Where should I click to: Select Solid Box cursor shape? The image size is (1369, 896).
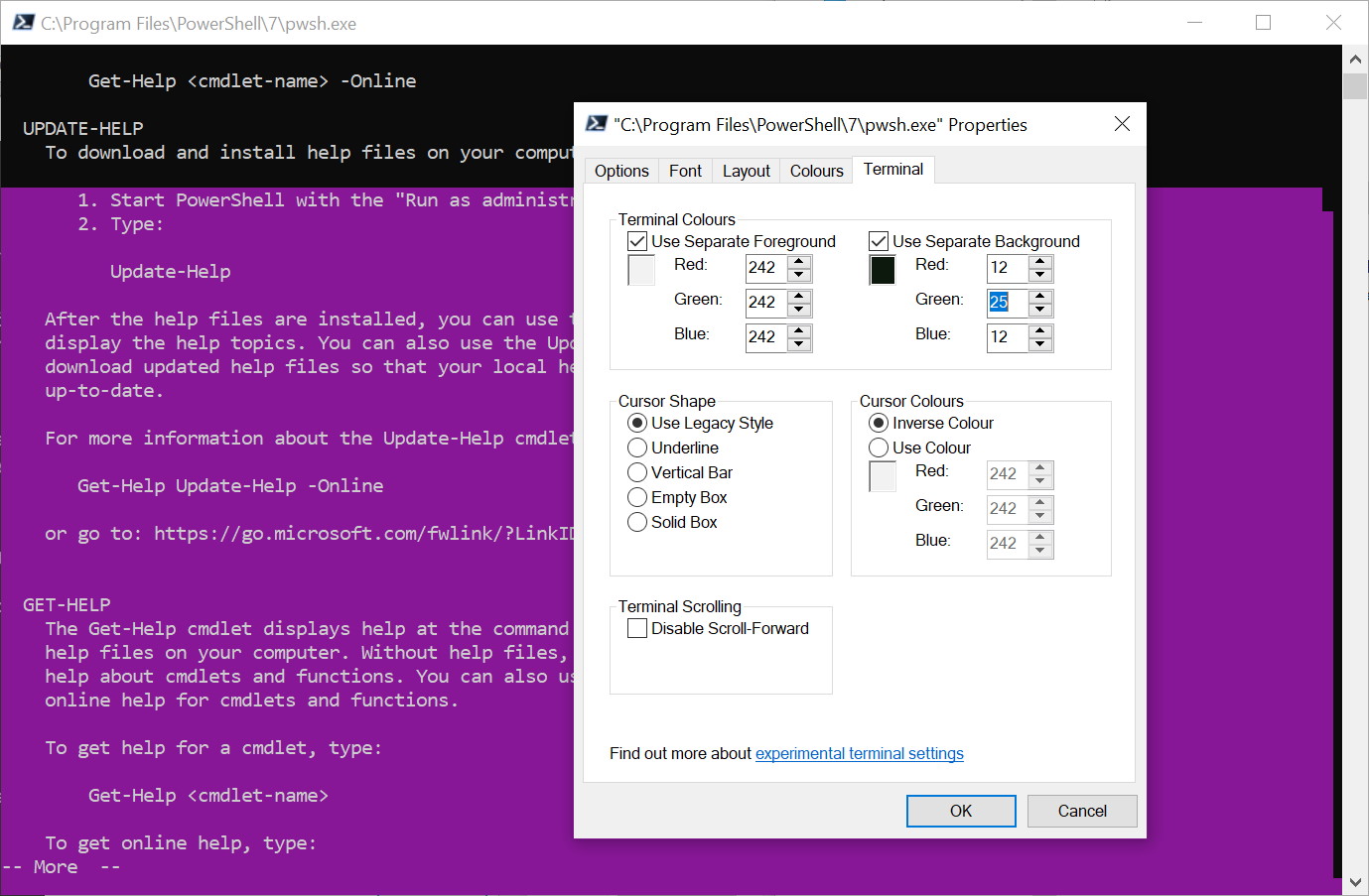(x=637, y=522)
